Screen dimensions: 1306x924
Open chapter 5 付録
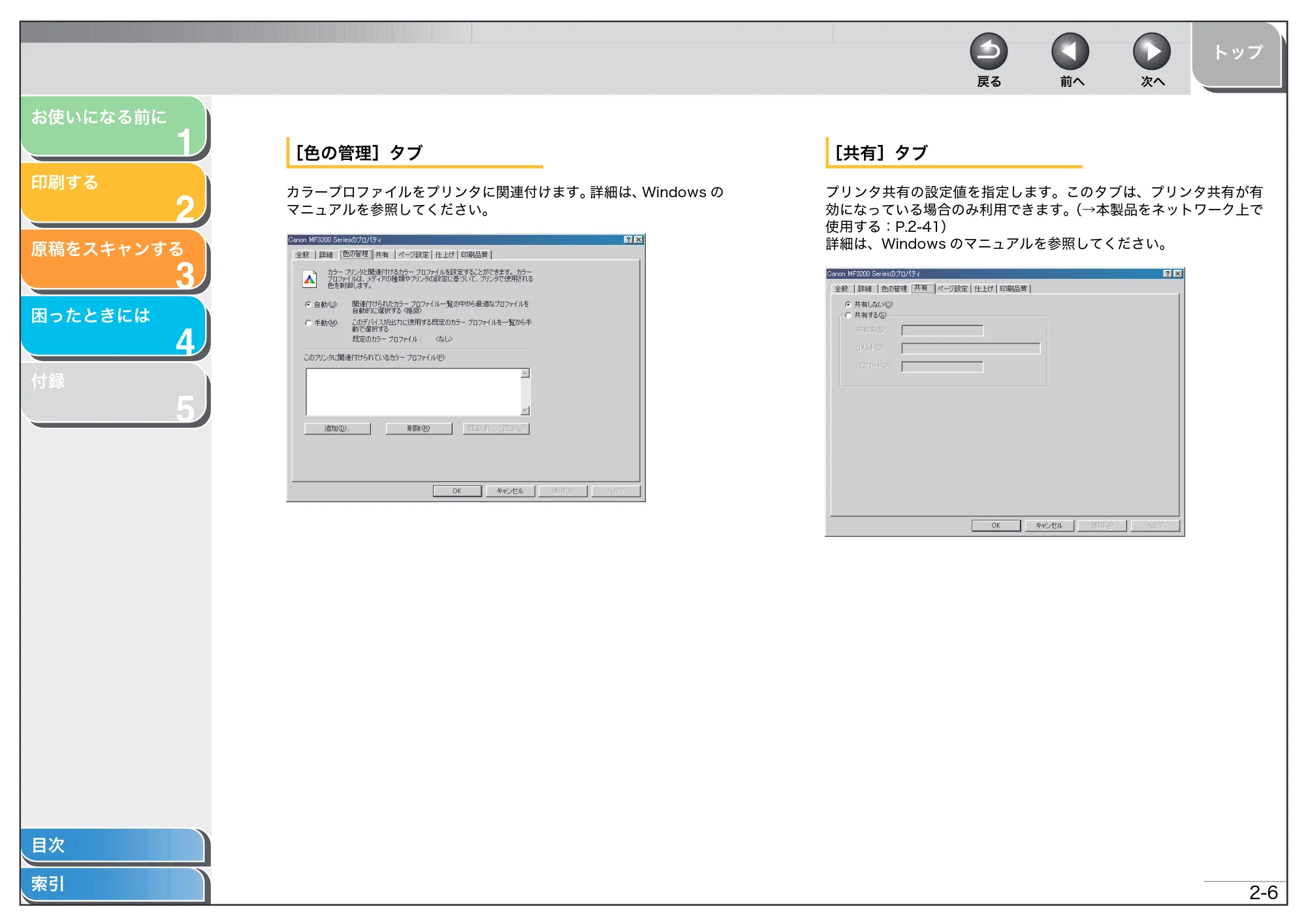114,392
